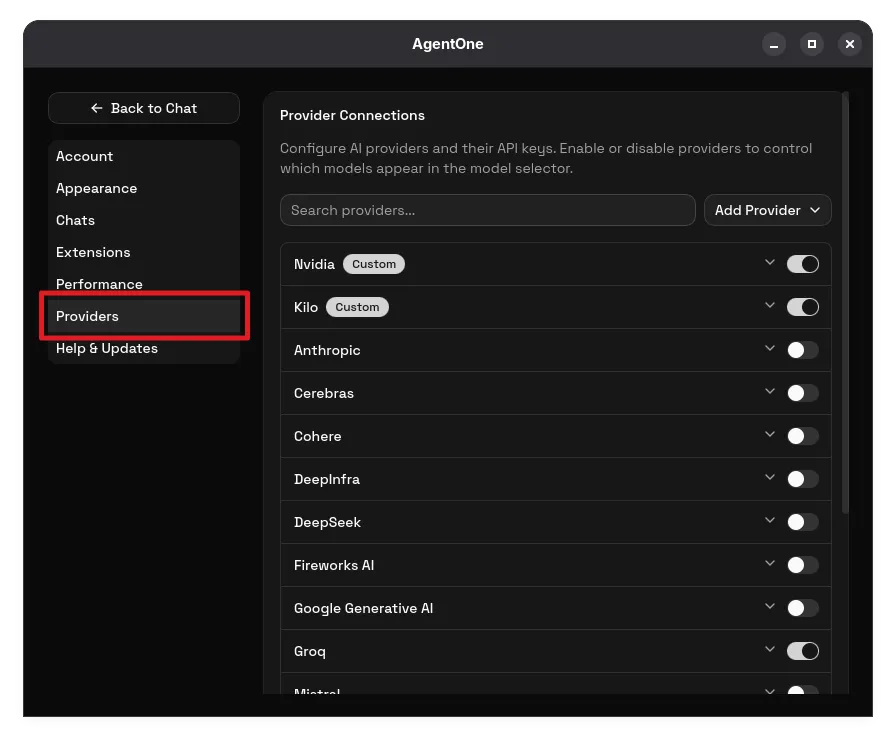Click the Back to Chat button

143,108
